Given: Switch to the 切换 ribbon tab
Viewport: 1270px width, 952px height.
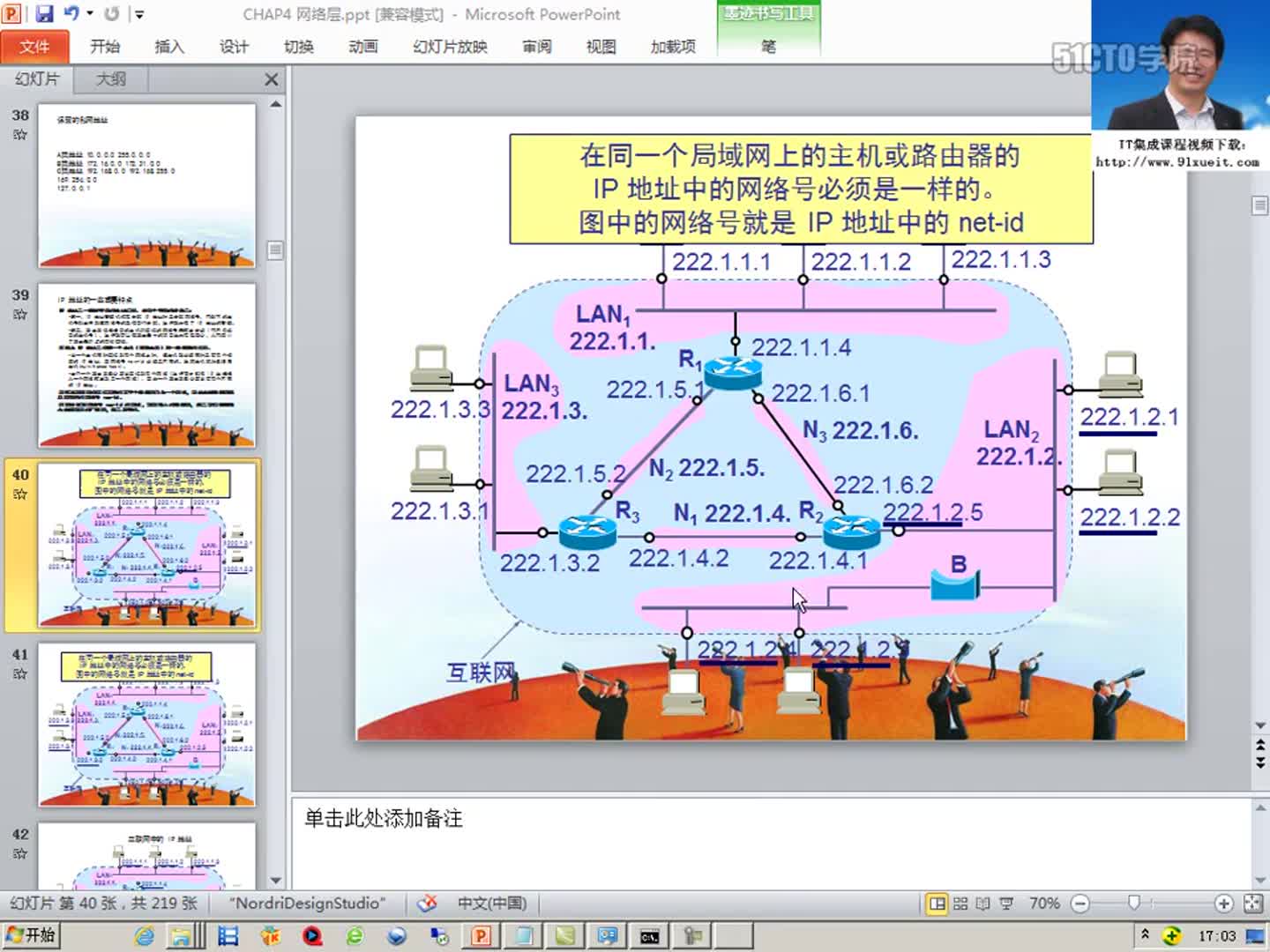Looking at the screenshot, I should (x=298, y=46).
